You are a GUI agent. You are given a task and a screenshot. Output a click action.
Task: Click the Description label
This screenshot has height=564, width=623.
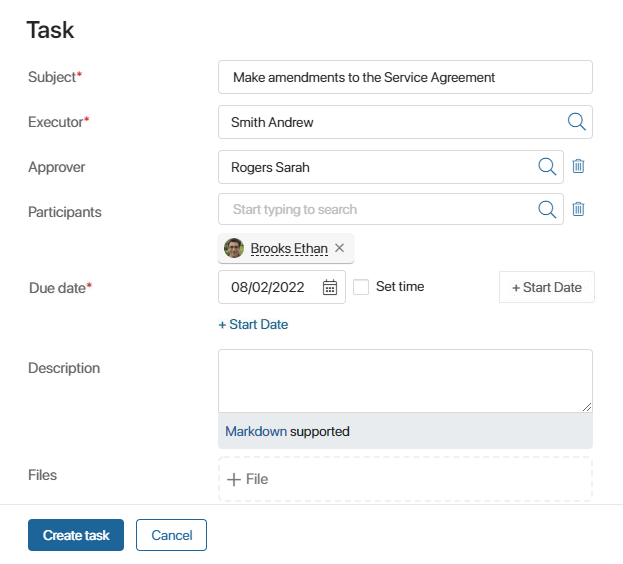(x=64, y=368)
